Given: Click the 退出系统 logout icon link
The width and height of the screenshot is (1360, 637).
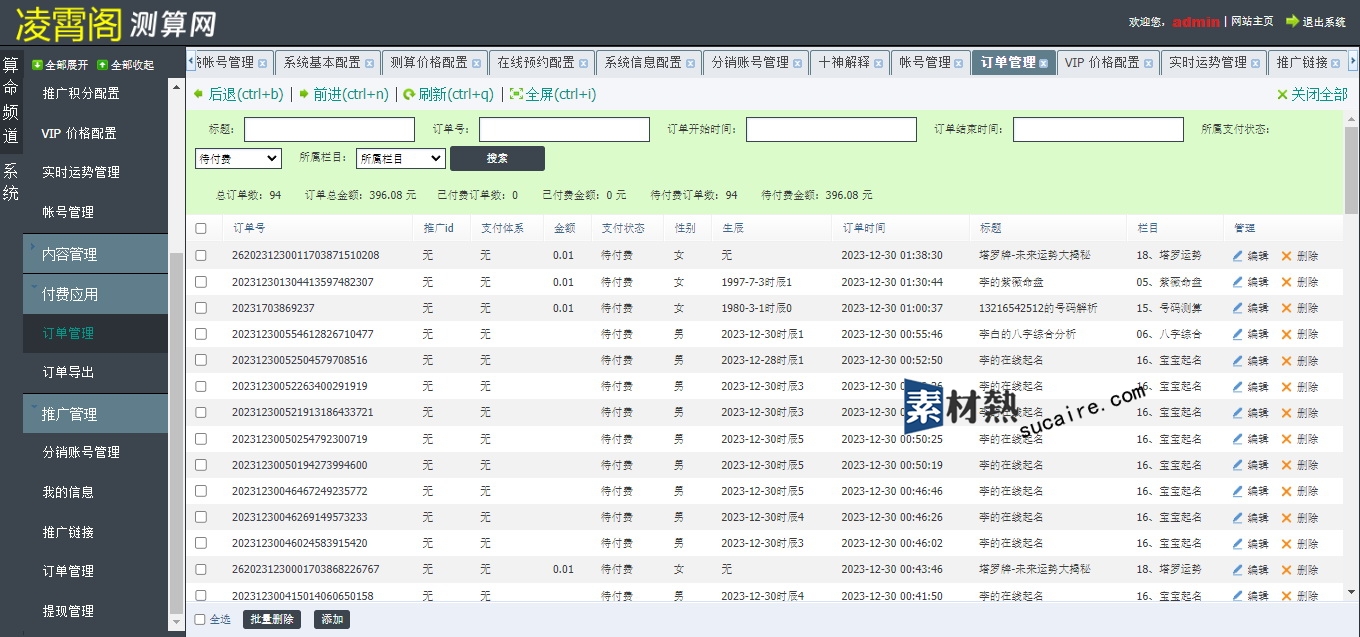Looking at the screenshot, I should coord(1315,21).
